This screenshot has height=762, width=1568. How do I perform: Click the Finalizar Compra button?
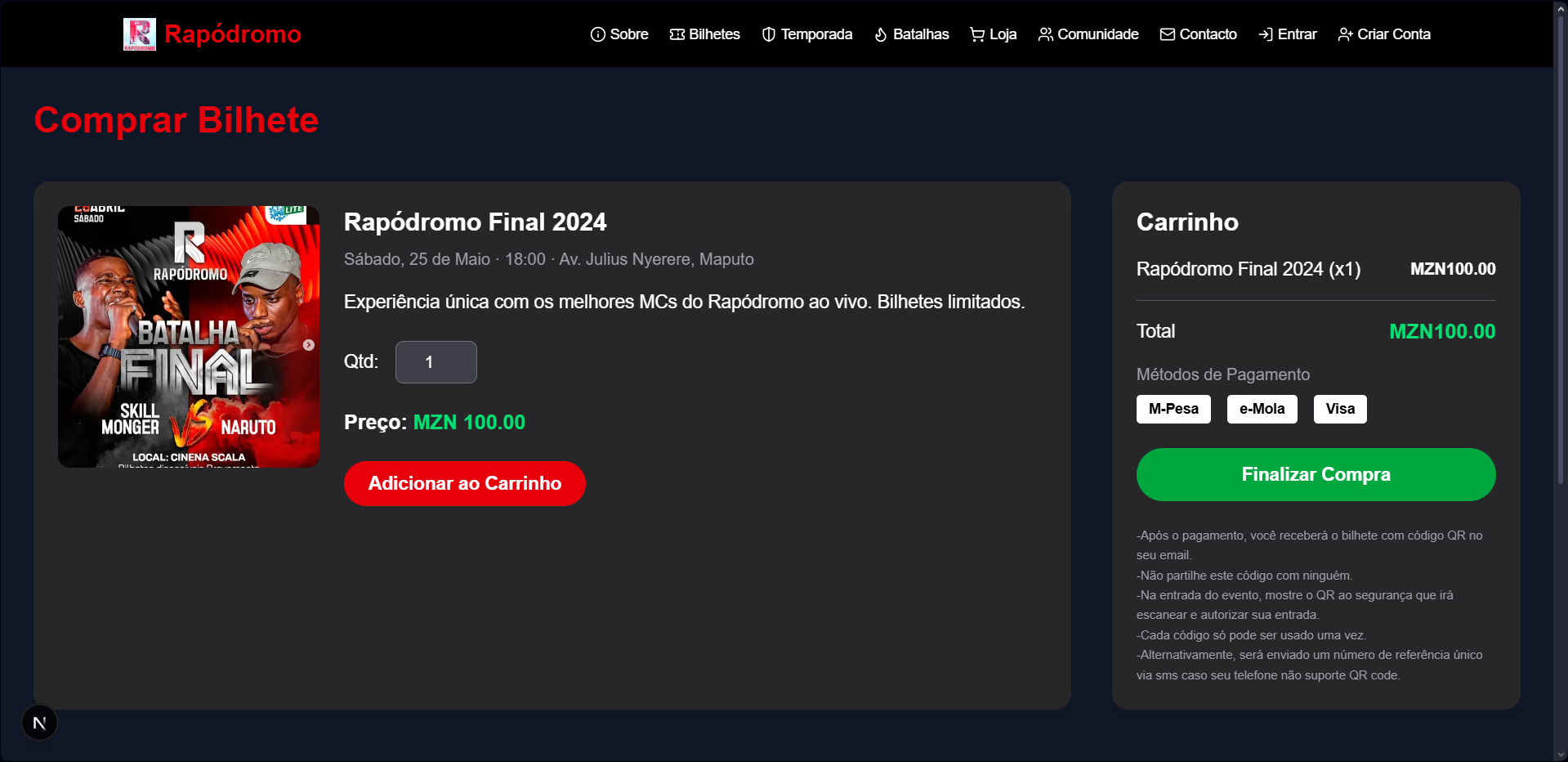tap(1316, 474)
